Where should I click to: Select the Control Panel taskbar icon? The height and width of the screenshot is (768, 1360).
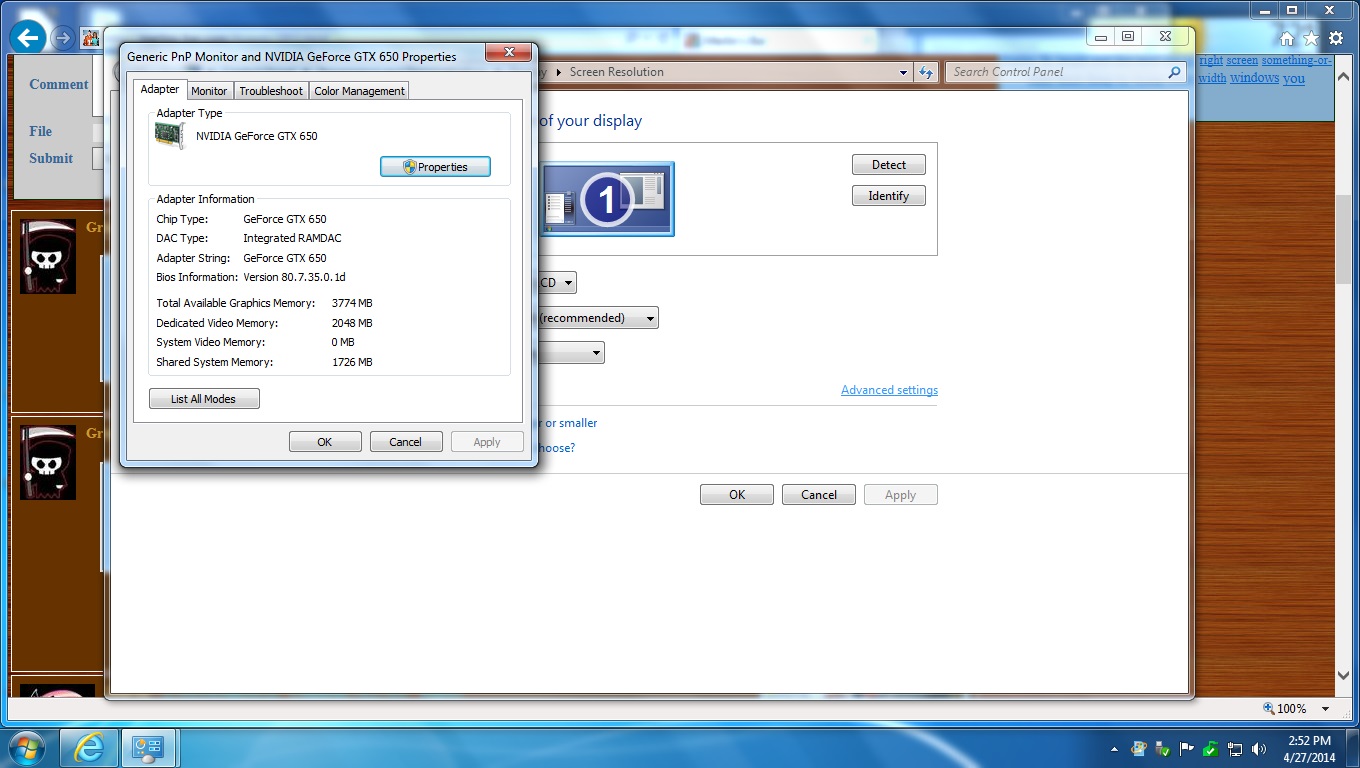point(149,748)
